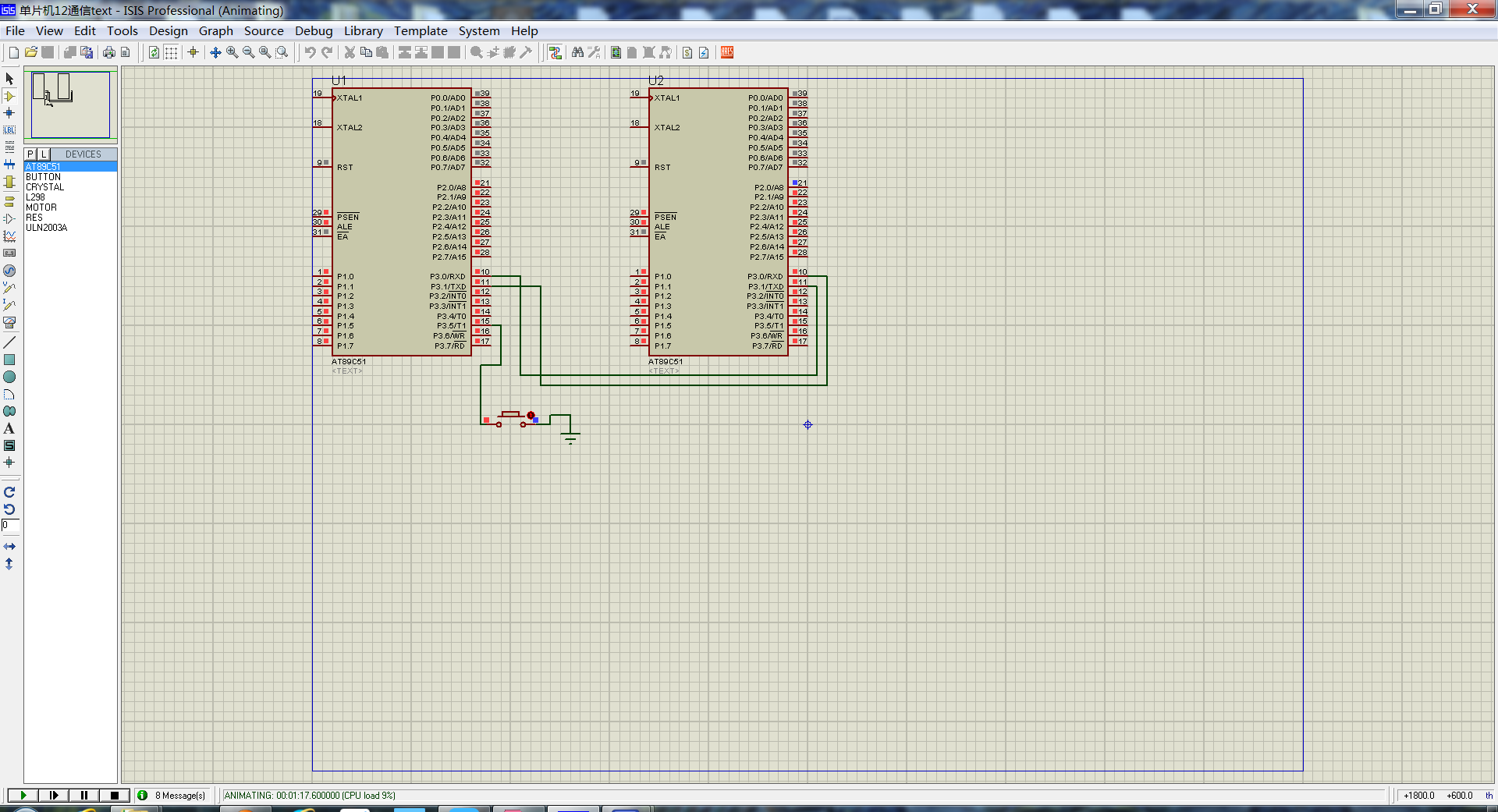
Task: Click the Zoom In magnifier icon
Action: pyautogui.click(x=233, y=52)
